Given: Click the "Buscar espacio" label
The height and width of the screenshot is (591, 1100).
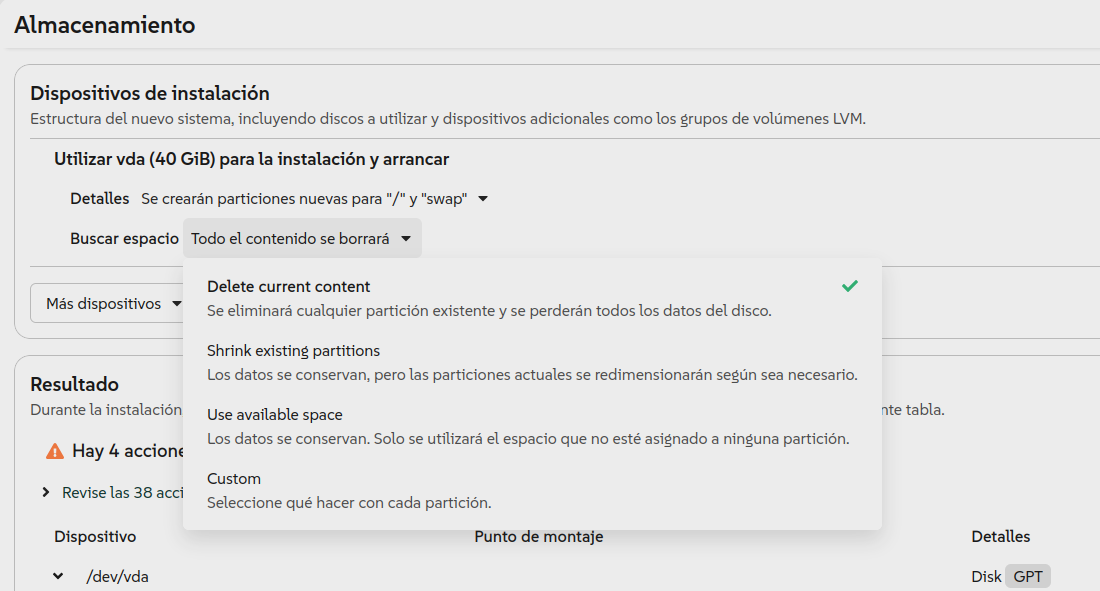Looking at the screenshot, I should 124,239.
